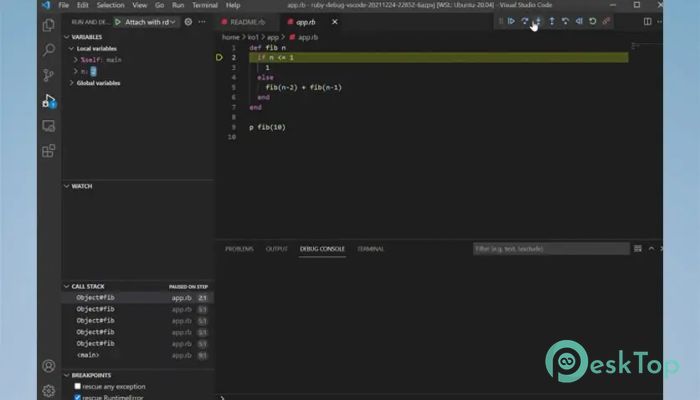Expand the %self: main variable
The height and width of the screenshot is (400, 700).
click(x=76, y=60)
